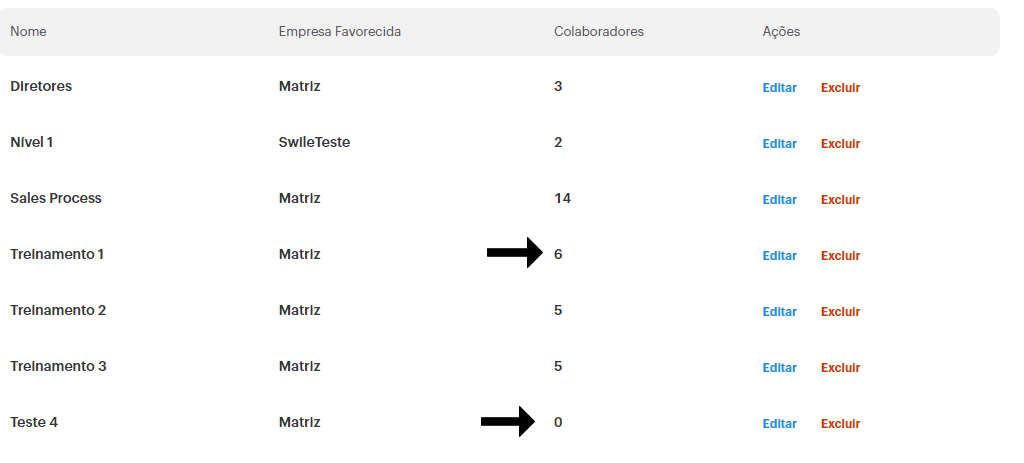The width and height of the screenshot is (1024, 463).
Task: Select the Sales Process group name
Action: (x=56, y=198)
